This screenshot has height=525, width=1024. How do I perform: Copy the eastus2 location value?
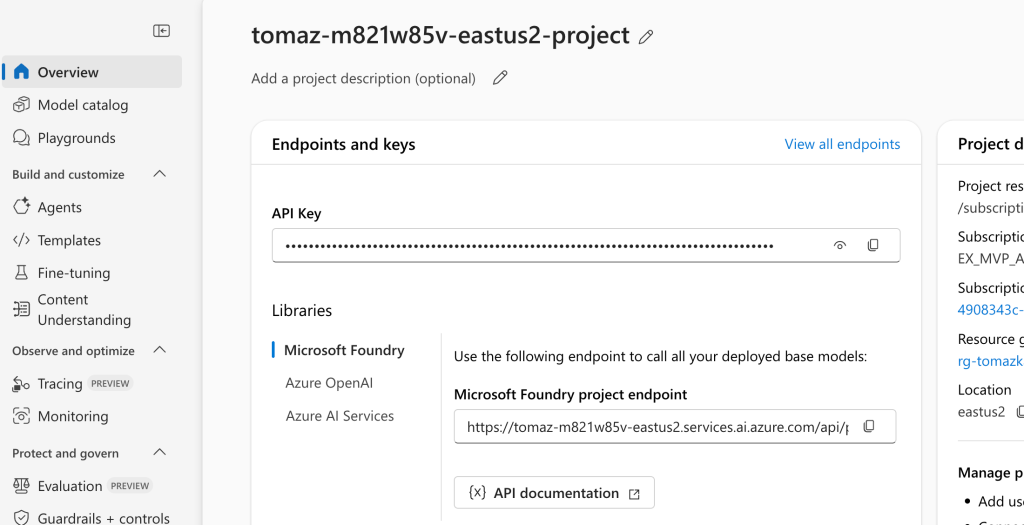(x=1019, y=412)
